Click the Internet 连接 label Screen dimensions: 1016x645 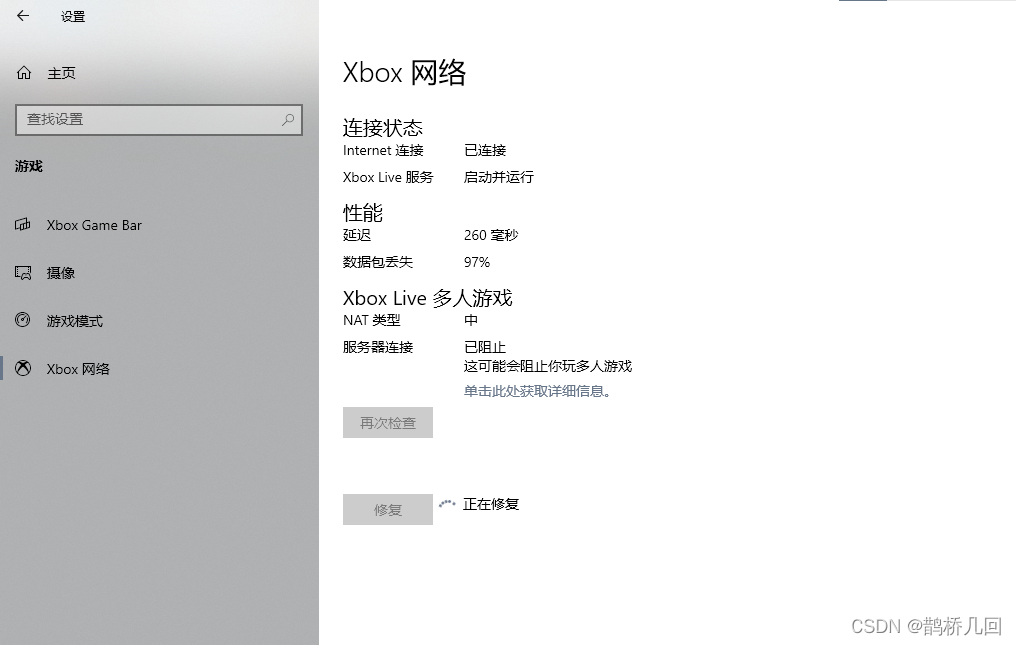[x=383, y=150]
